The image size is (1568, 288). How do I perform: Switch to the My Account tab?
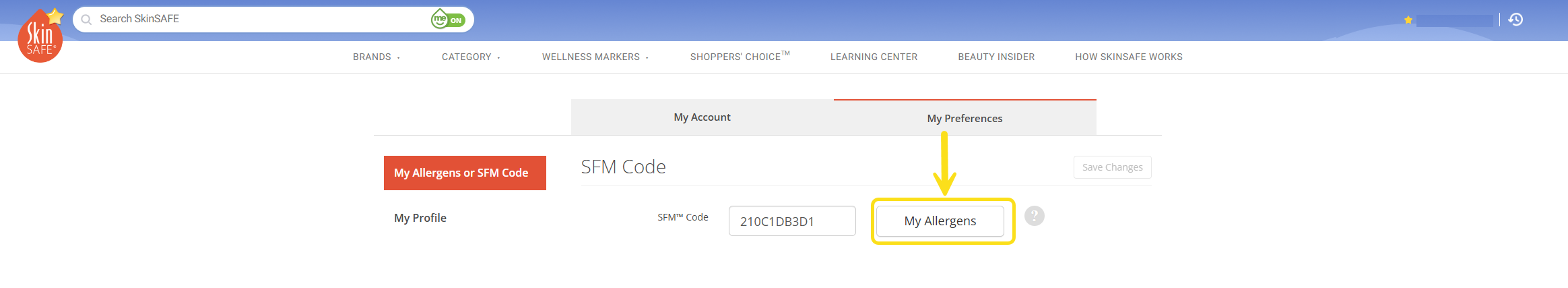tap(702, 117)
